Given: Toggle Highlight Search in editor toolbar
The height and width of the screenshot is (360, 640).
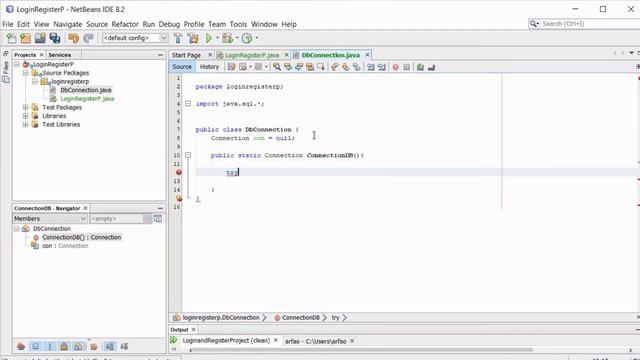Looking at the screenshot, I should tap(310, 67).
